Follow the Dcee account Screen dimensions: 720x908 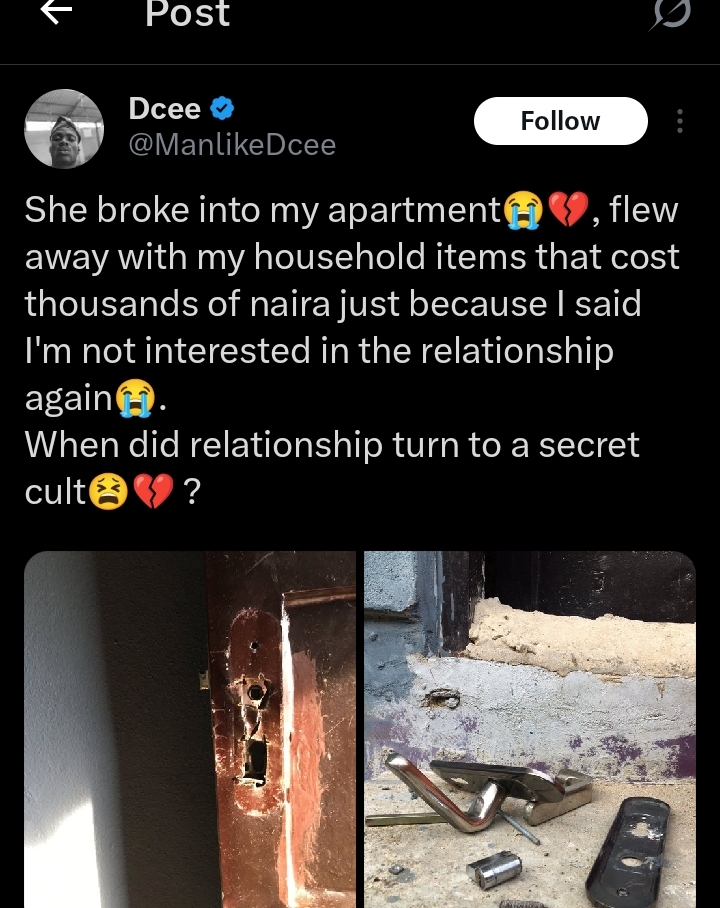point(560,121)
